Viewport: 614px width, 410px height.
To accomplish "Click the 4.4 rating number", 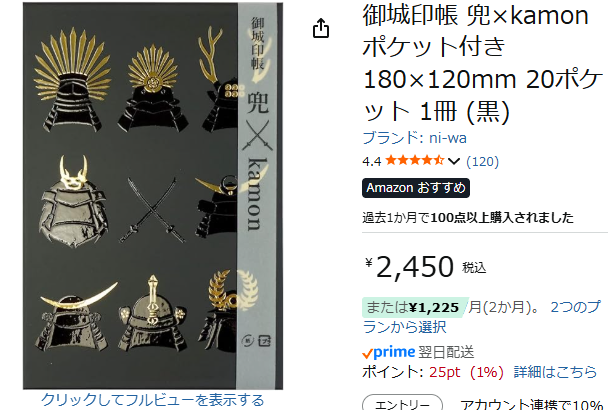I will (372, 161).
